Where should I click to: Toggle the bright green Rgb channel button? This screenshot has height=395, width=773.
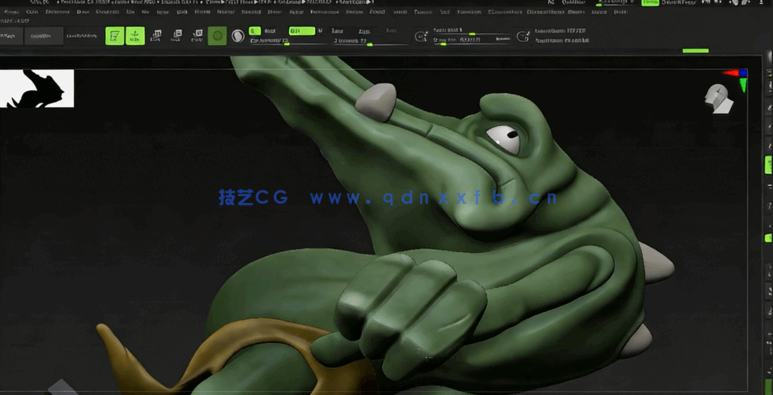[x=302, y=31]
